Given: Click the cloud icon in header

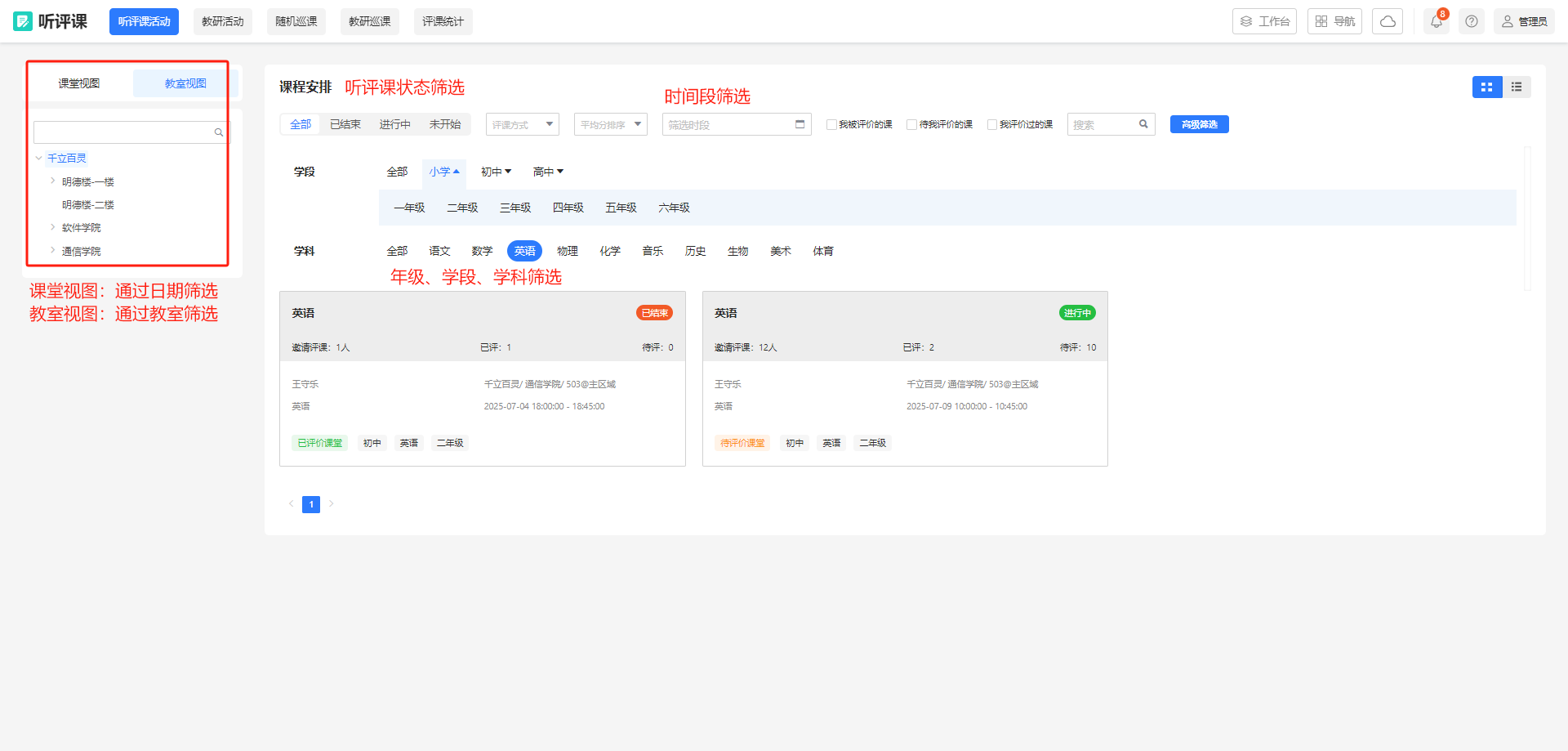Looking at the screenshot, I should 1387,22.
